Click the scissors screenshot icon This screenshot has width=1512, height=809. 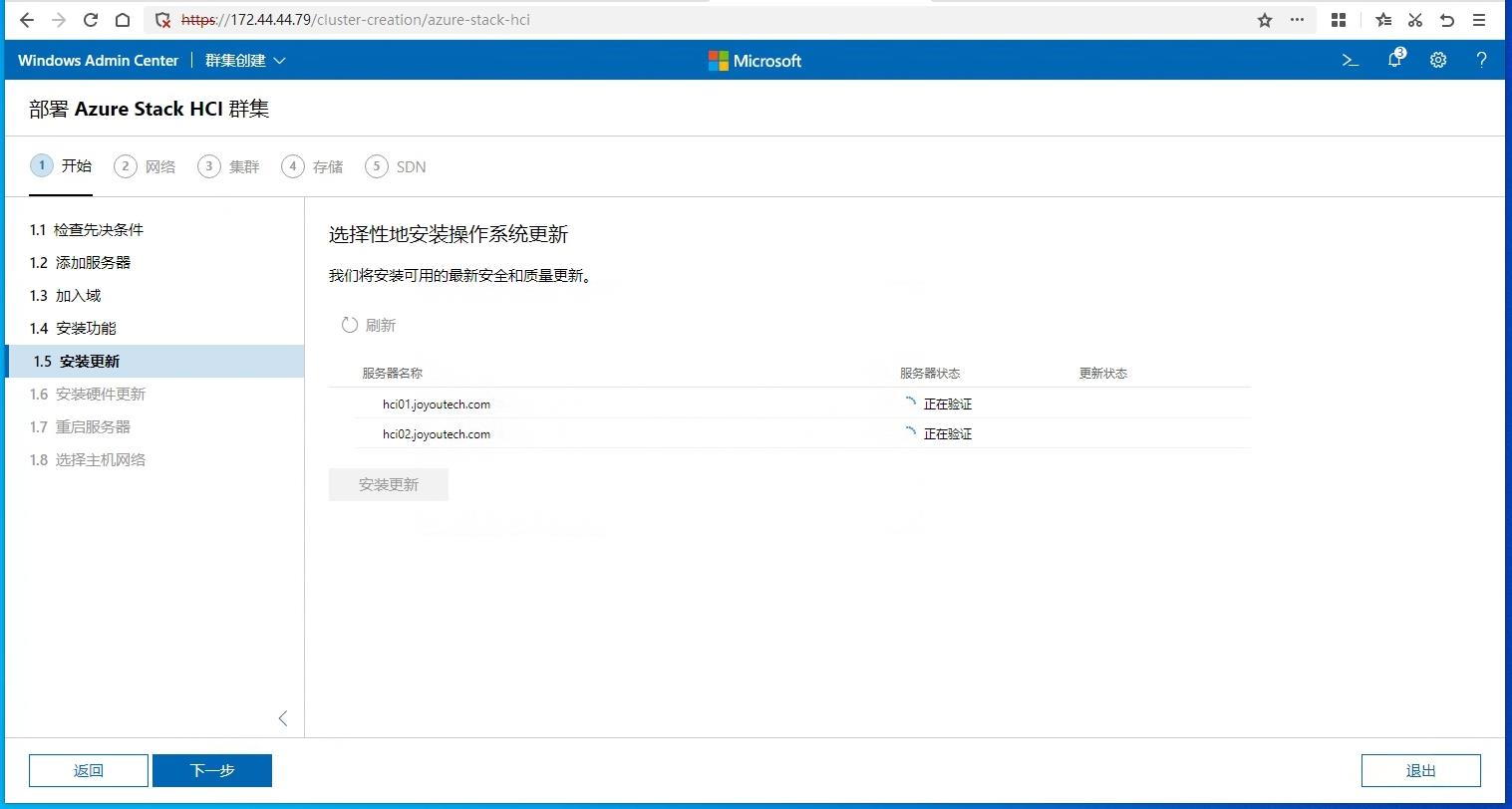pyautogui.click(x=1415, y=20)
